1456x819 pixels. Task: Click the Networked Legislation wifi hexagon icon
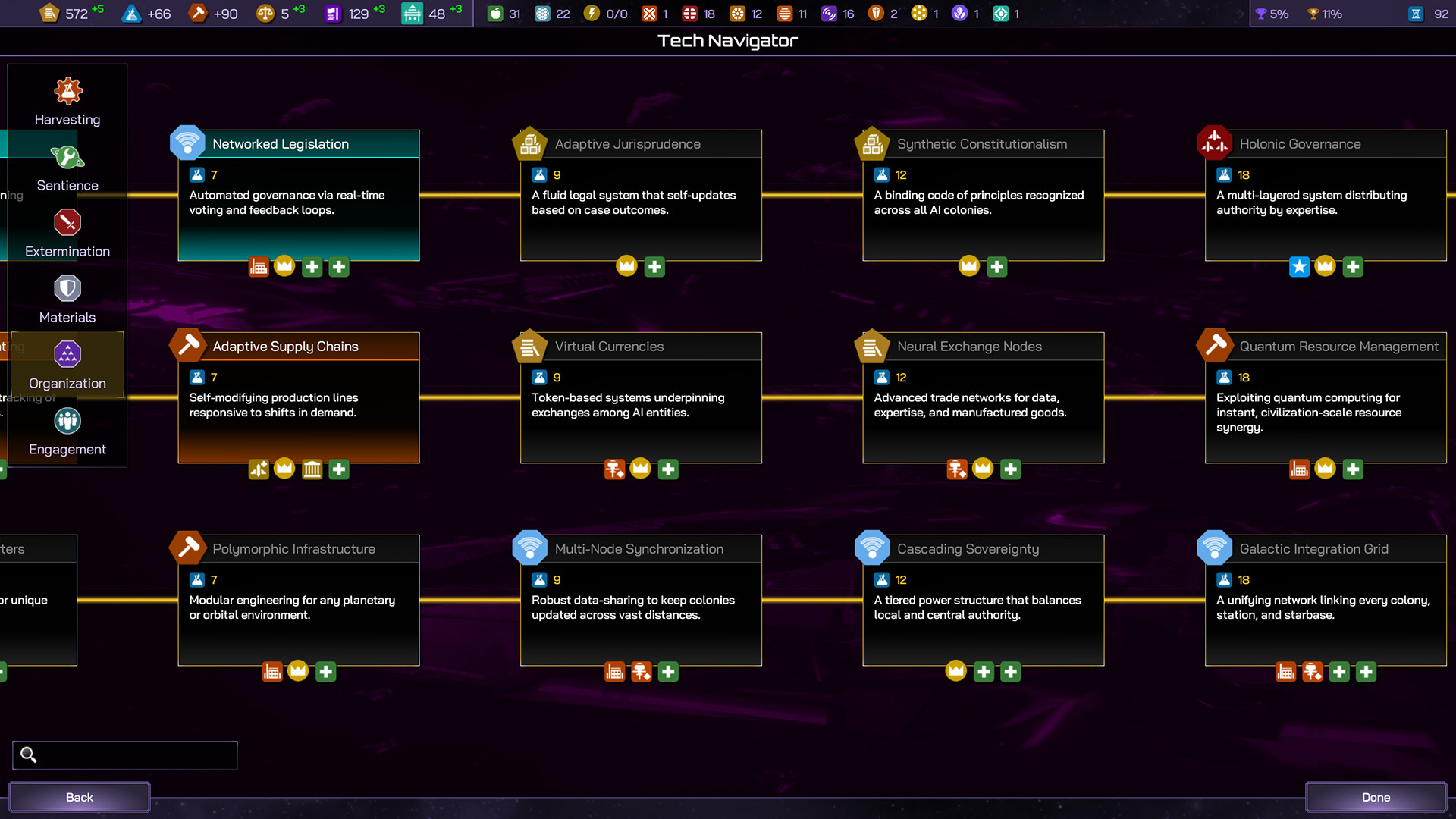187,143
